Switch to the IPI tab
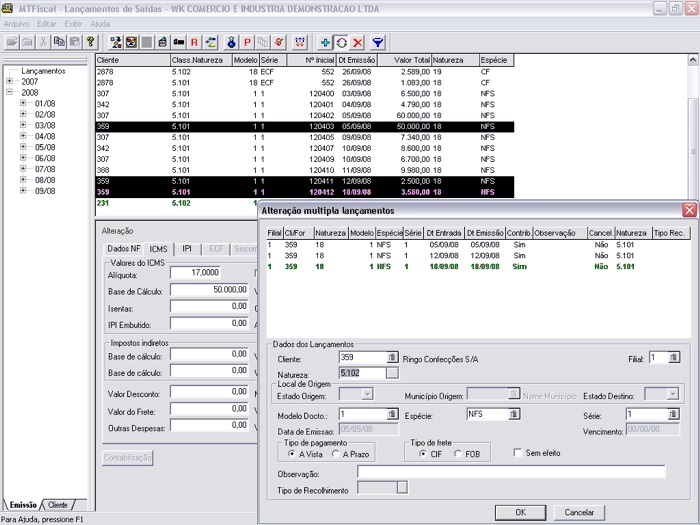Screen dimensions: 700x525 [x=187, y=248]
